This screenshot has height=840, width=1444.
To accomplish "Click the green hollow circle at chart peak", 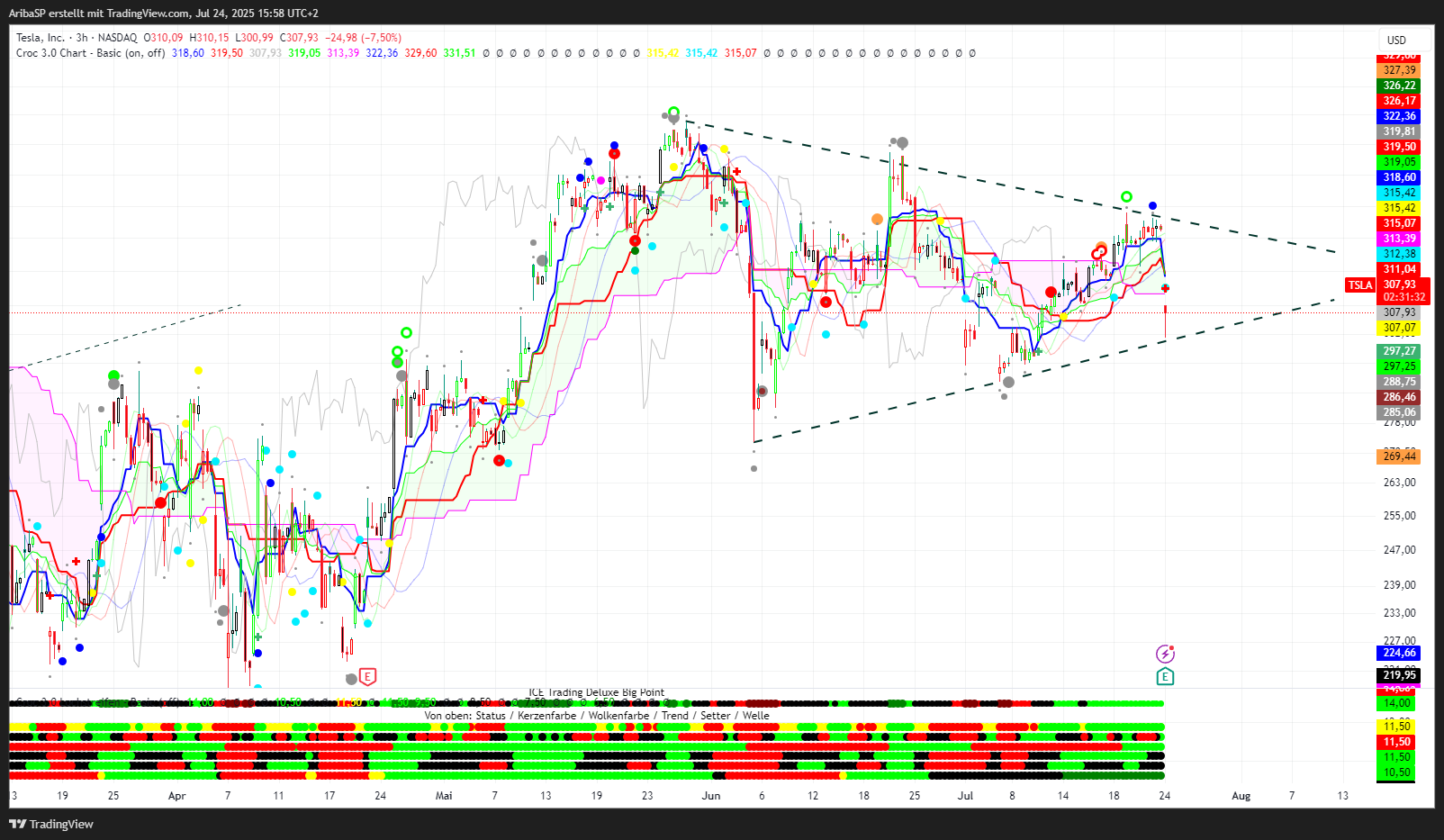I will click(x=673, y=112).
